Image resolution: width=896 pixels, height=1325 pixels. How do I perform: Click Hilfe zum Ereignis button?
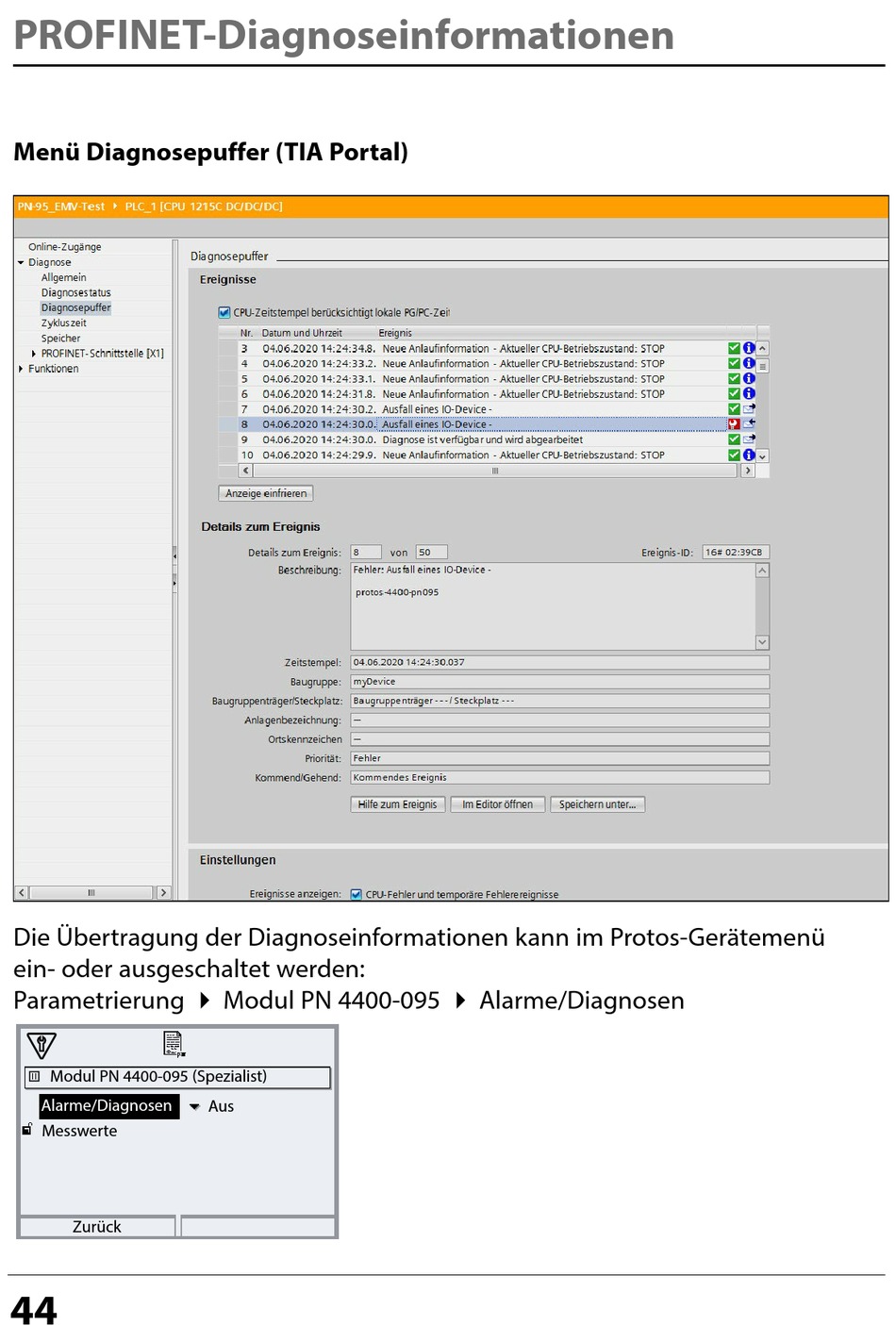coord(397,804)
